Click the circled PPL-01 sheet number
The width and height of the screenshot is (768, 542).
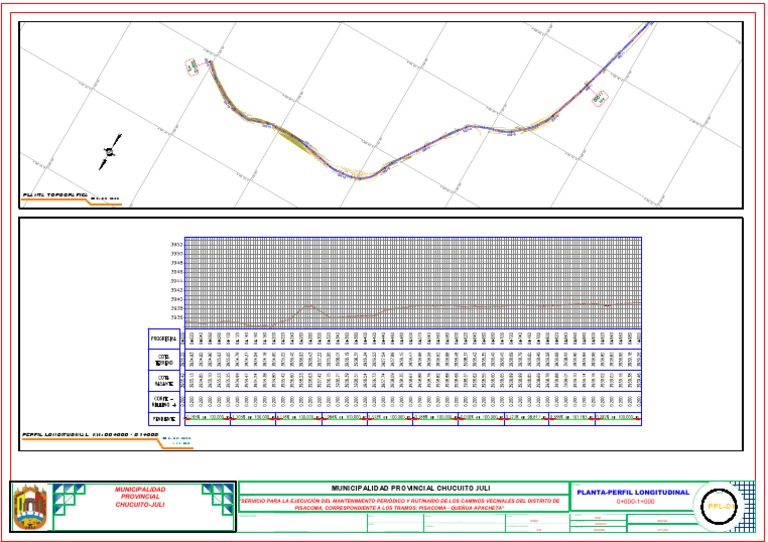pyautogui.click(x=721, y=506)
